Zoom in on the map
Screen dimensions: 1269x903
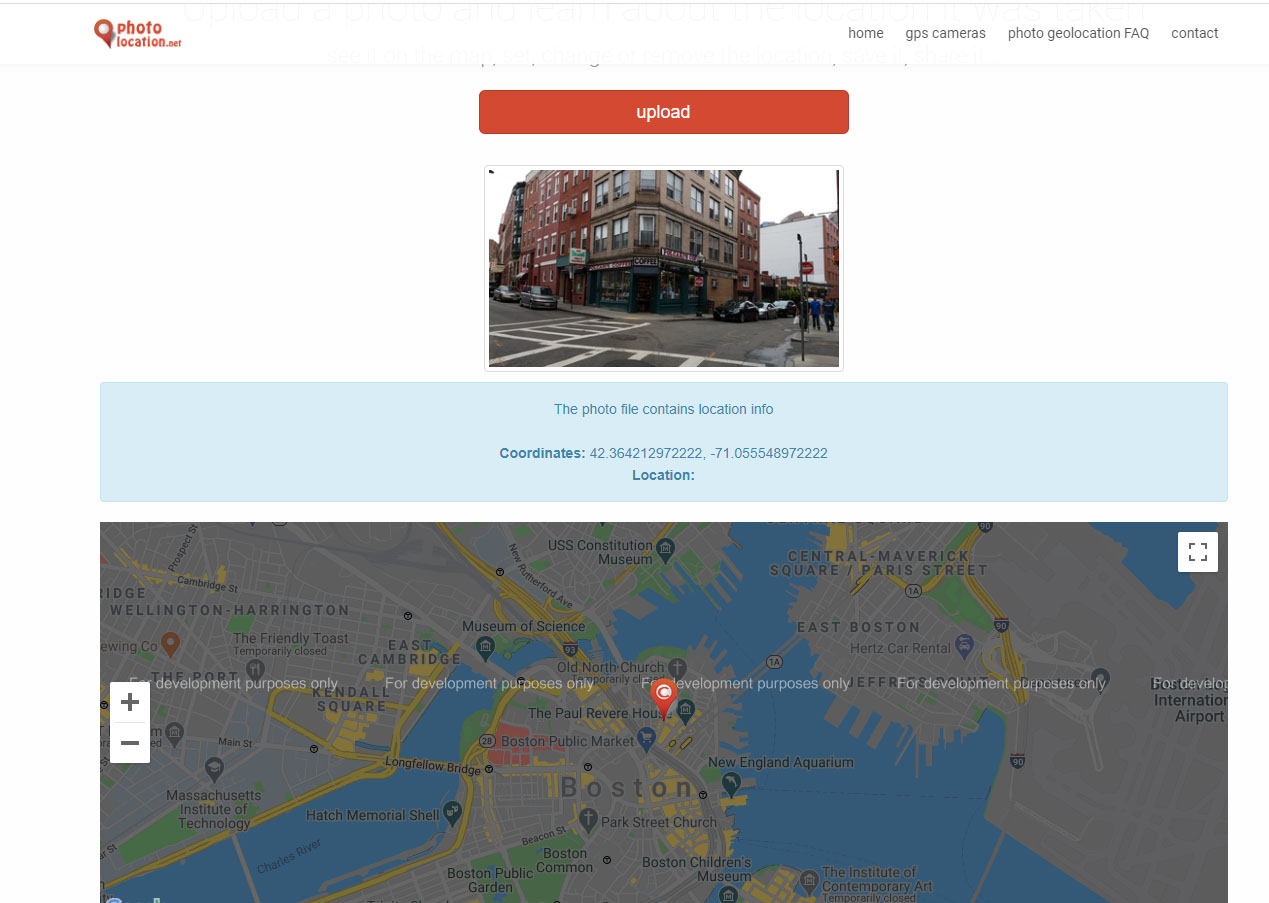click(x=130, y=702)
